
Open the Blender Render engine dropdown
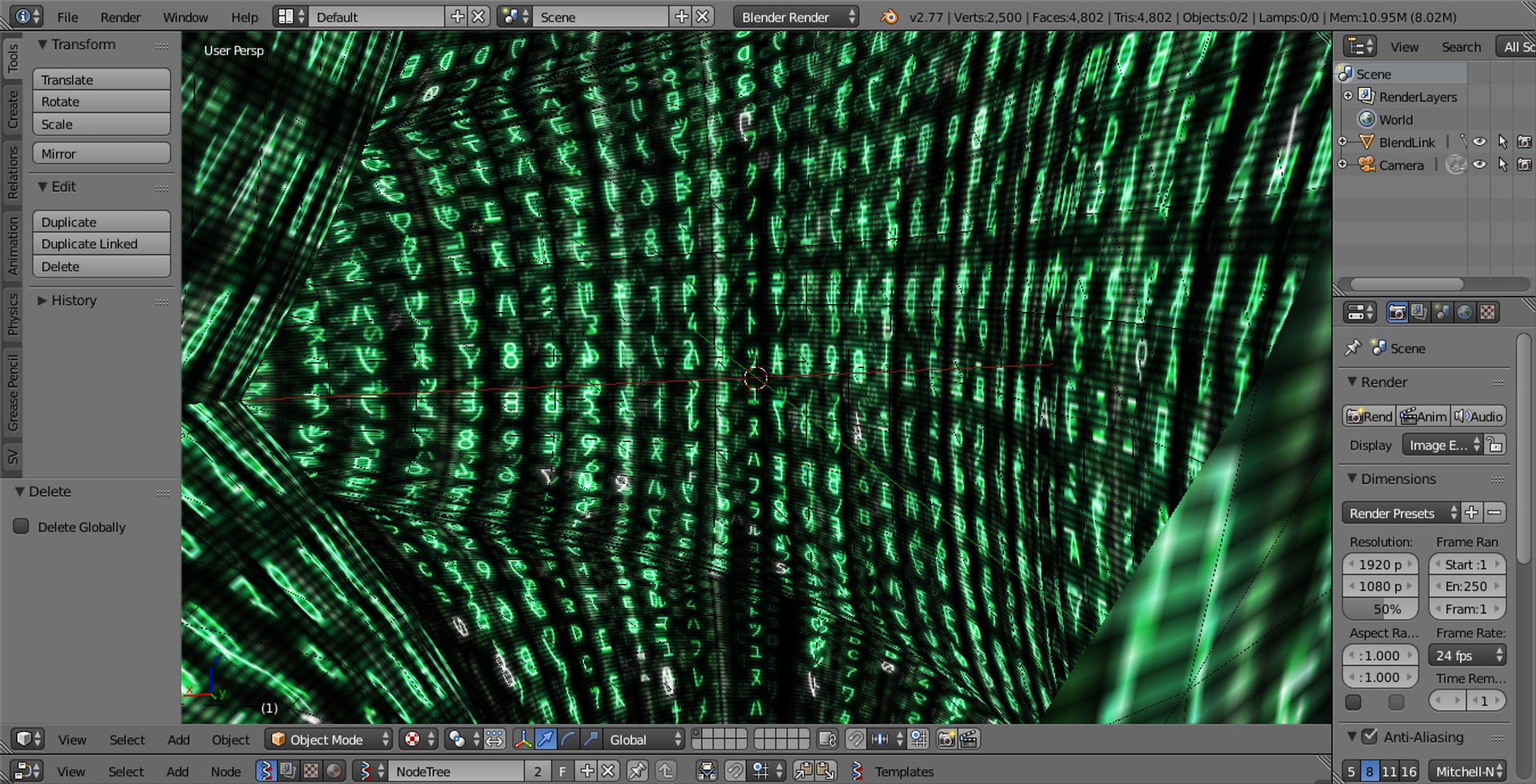796,17
